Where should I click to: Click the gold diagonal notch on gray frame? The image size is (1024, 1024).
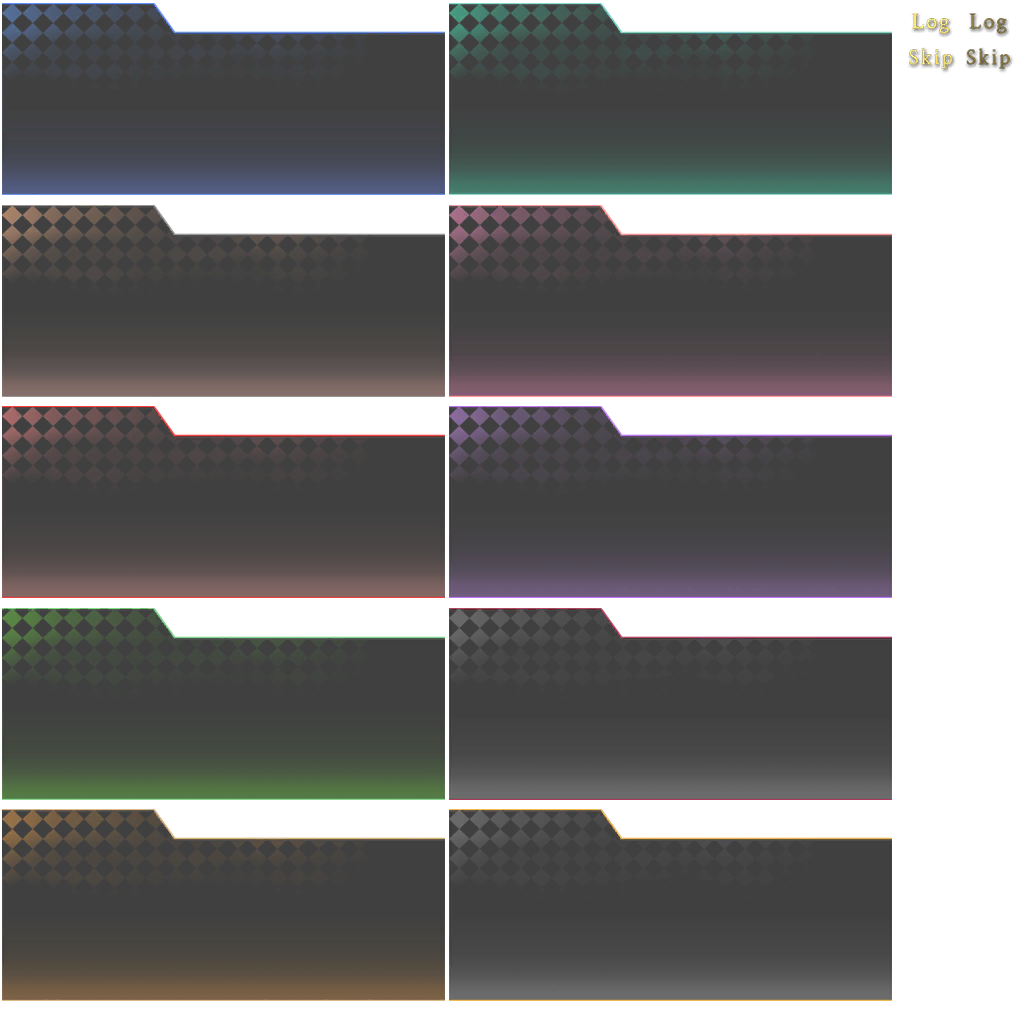(x=615, y=822)
